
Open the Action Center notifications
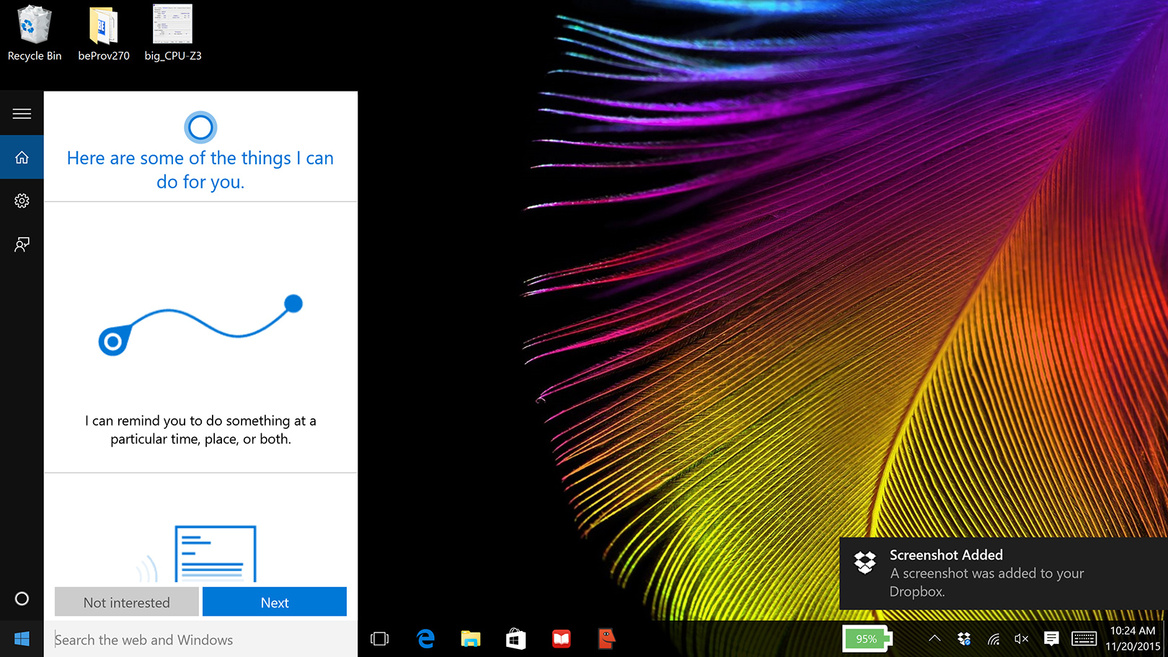point(1051,639)
